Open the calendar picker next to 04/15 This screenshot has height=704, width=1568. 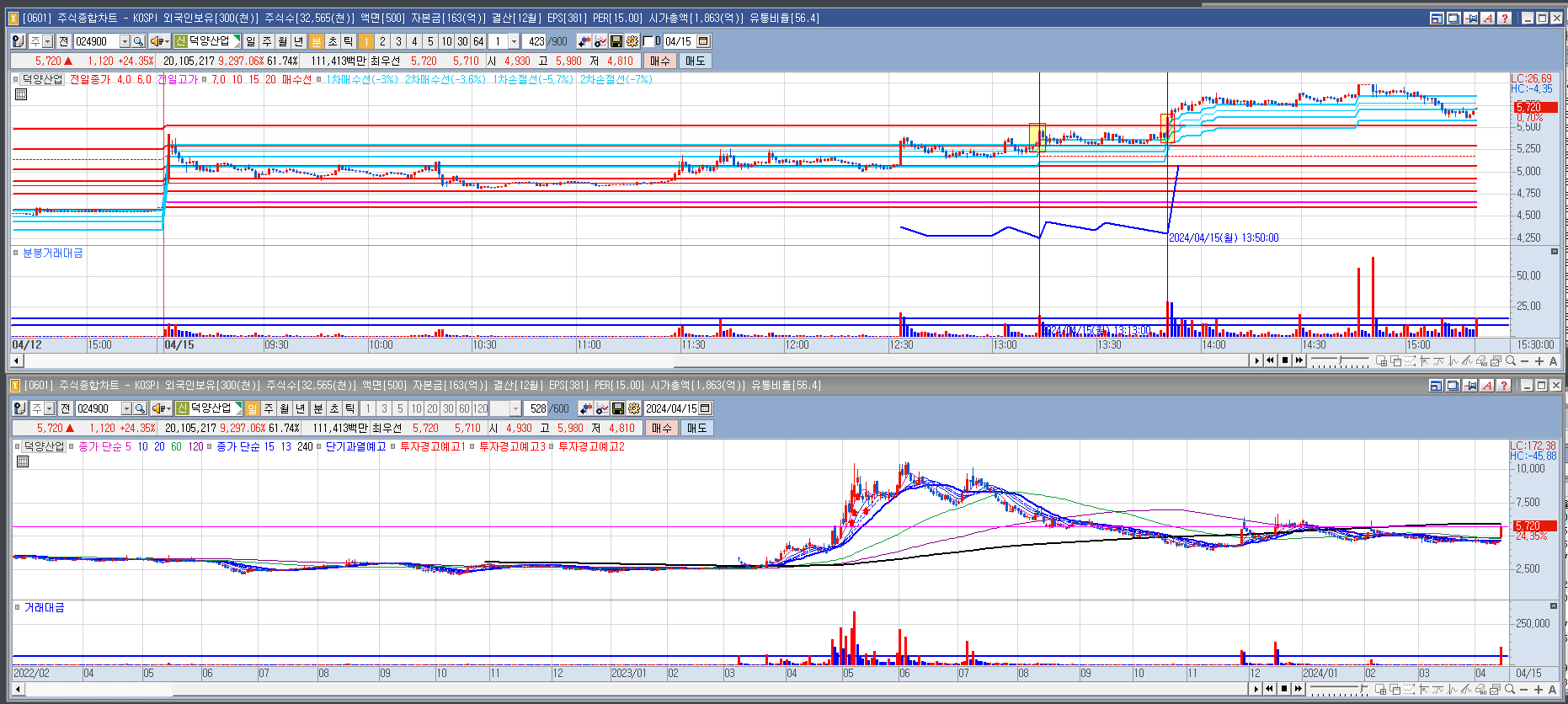(x=704, y=41)
